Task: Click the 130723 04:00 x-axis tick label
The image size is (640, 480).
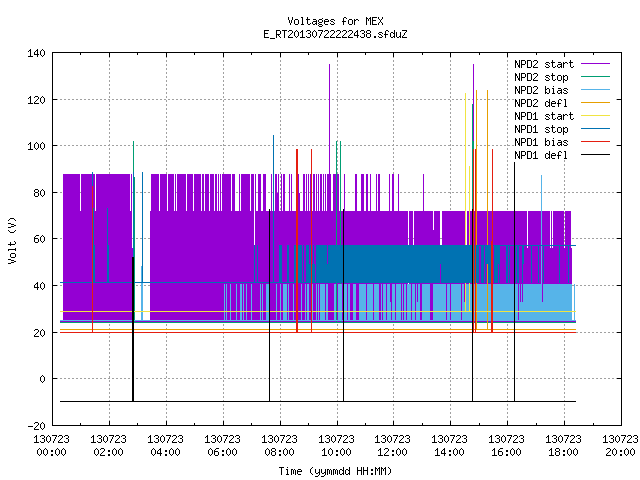Action: 165,446
